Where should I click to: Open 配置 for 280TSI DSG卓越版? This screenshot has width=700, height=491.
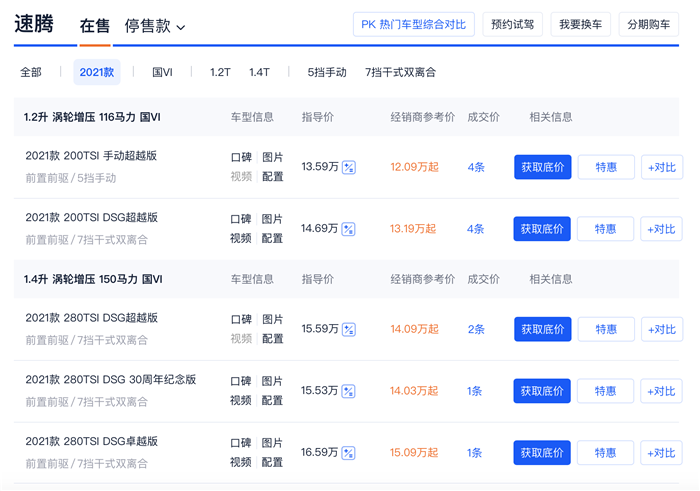(272, 462)
